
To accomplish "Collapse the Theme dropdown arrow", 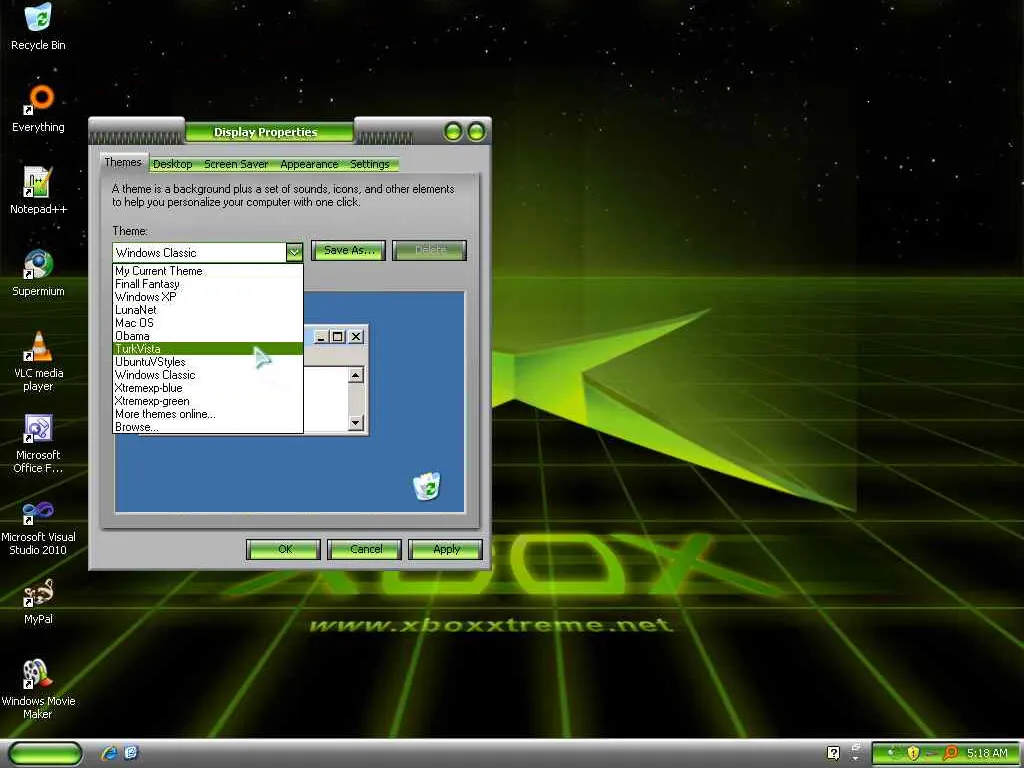I will (295, 252).
